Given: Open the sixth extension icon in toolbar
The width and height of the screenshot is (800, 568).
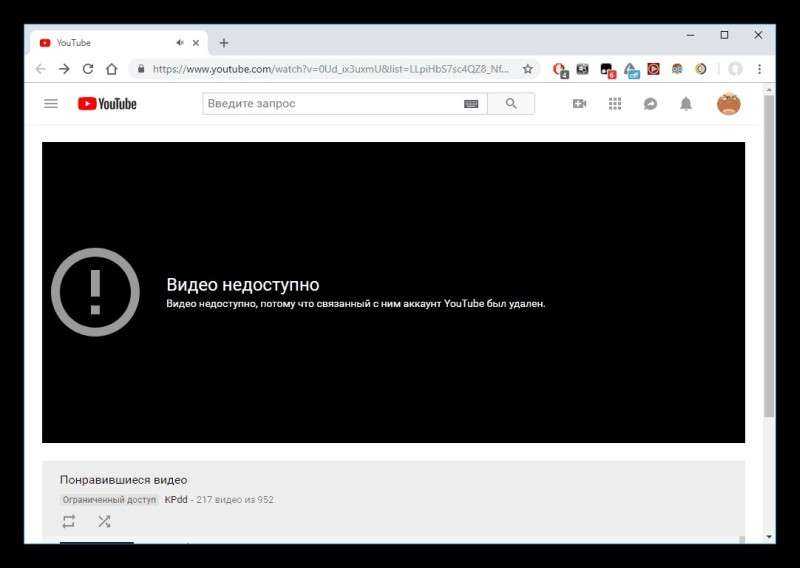Looking at the screenshot, I should click(677, 69).
